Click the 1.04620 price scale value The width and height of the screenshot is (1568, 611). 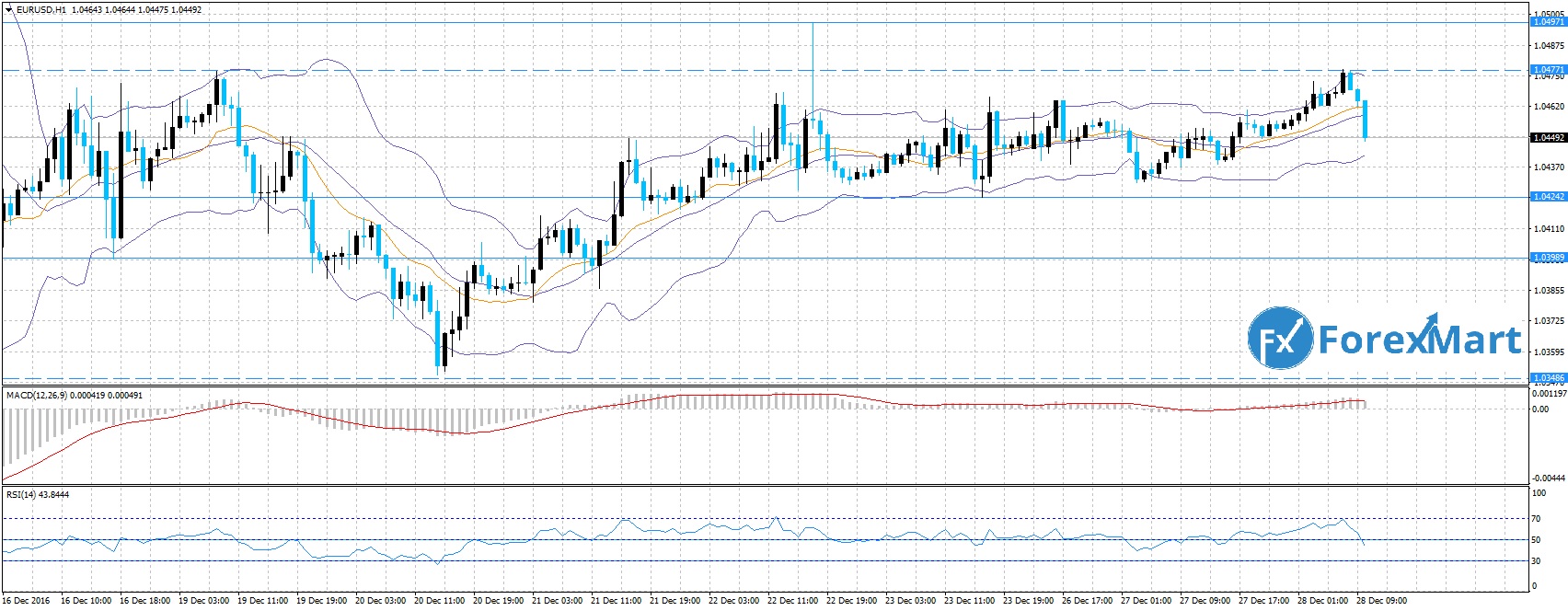1550,107
